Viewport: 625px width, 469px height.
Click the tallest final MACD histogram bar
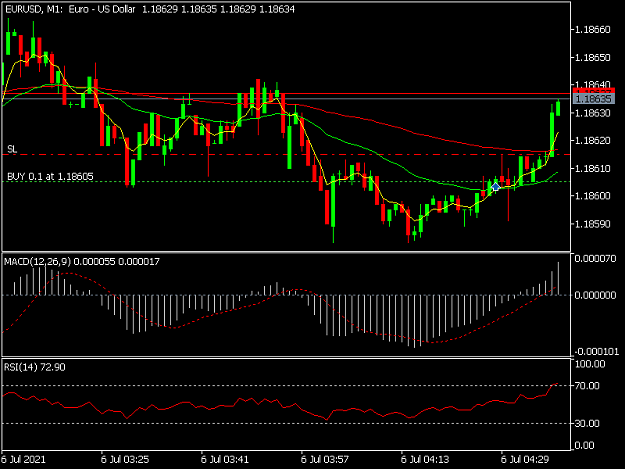[558, 279]
